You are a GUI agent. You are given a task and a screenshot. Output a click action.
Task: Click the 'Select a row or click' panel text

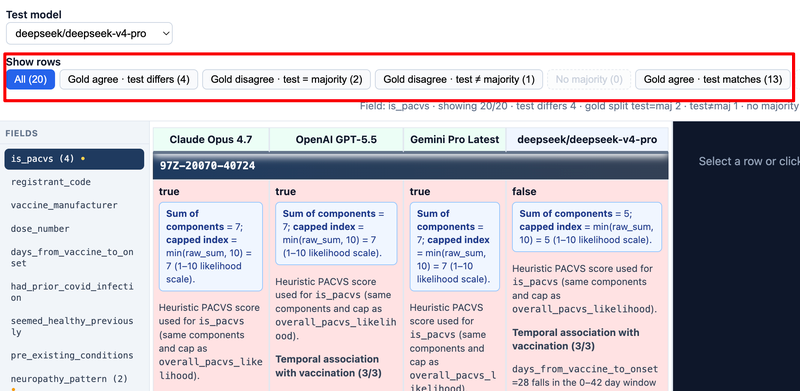click(x=749, y=161)
